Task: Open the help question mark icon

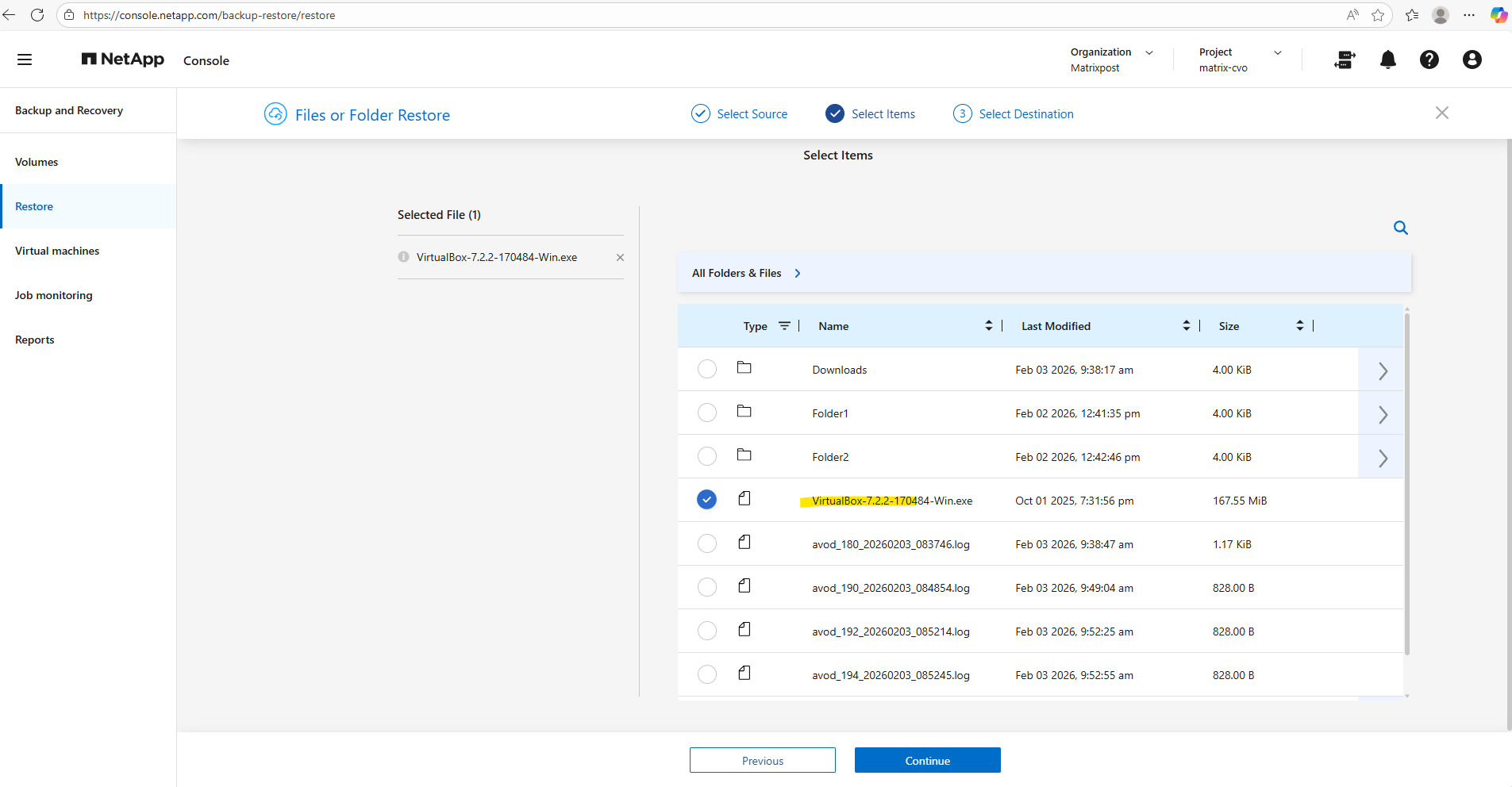Action: [x=1429, y=60]
